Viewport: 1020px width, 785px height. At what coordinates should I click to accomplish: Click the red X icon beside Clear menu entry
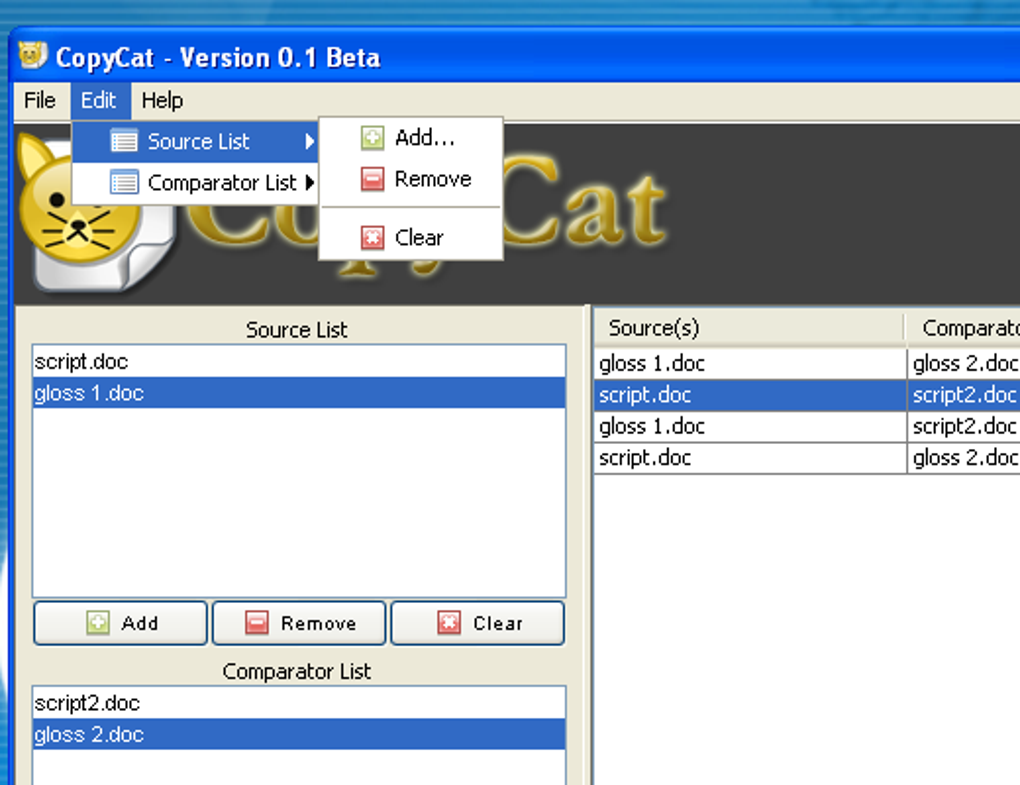(371, 237)
